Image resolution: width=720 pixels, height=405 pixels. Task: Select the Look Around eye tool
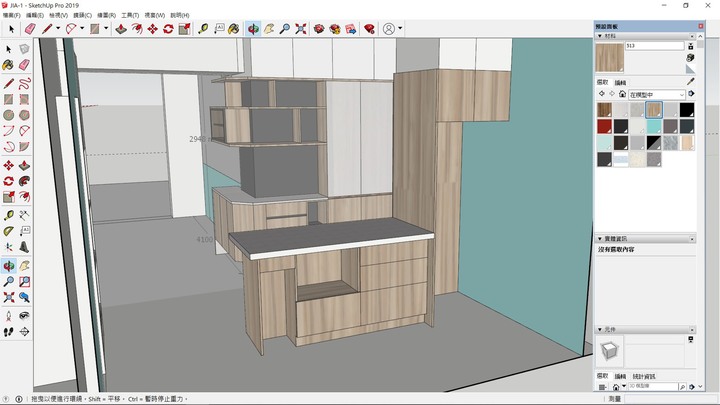click(24, 315)
